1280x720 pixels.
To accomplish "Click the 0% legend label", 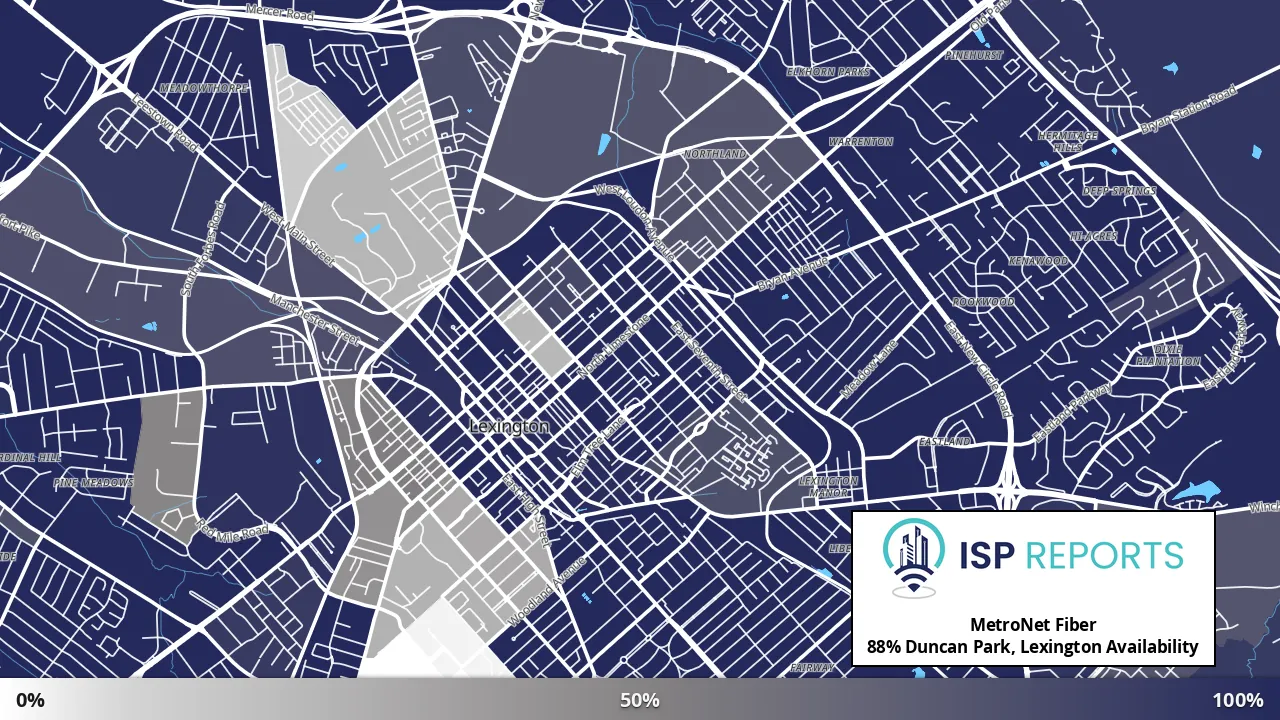I will pos(30,700).
